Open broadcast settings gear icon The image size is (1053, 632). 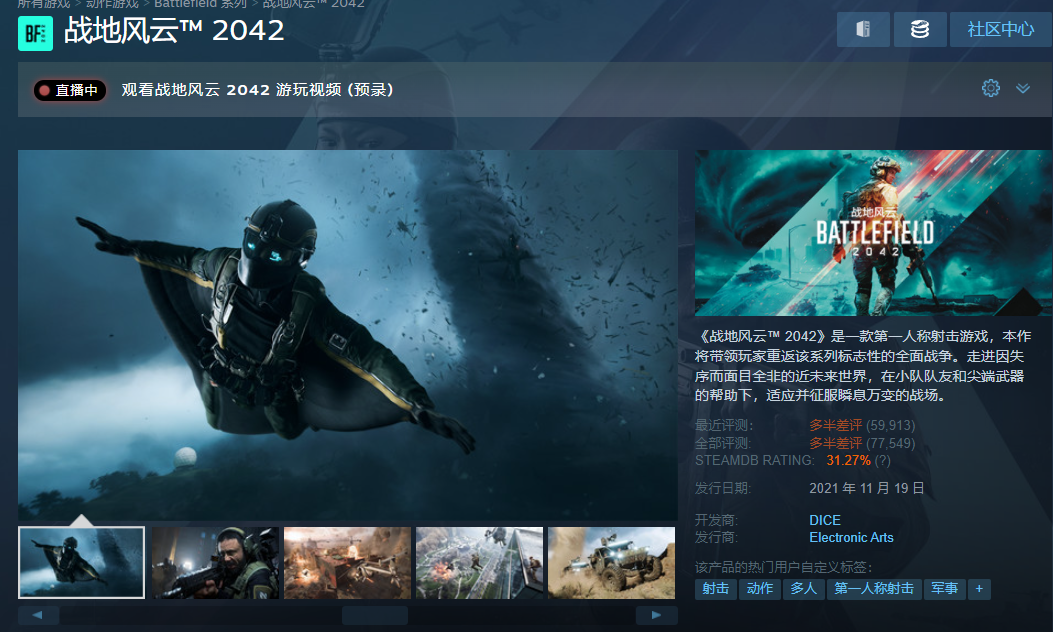coord(991,88)
